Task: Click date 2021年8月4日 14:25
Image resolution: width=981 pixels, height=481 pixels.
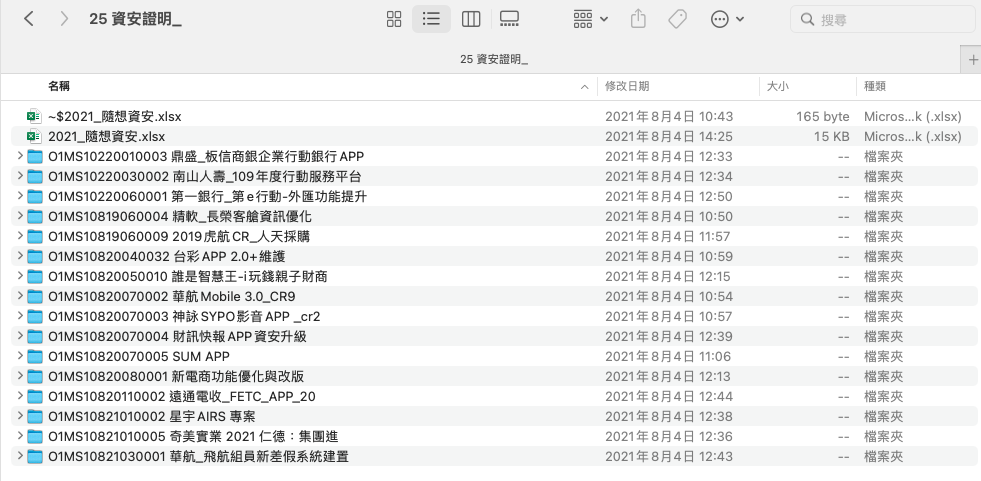Action: [669, 136]
